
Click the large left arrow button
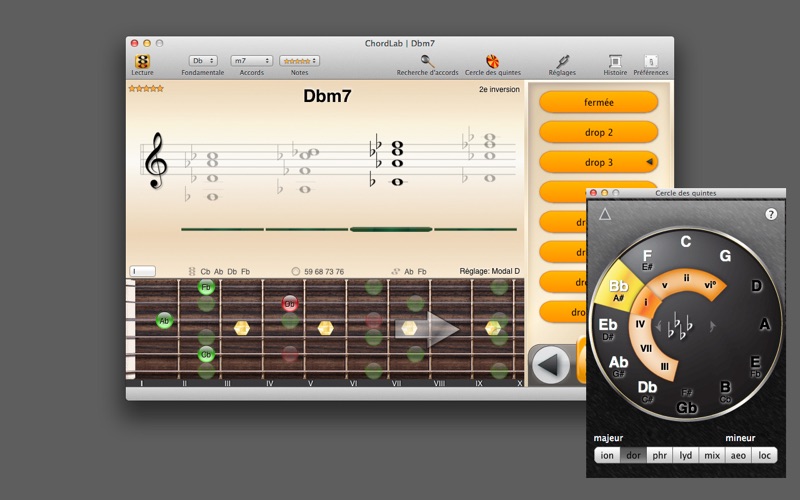click(x=550, y=365)
